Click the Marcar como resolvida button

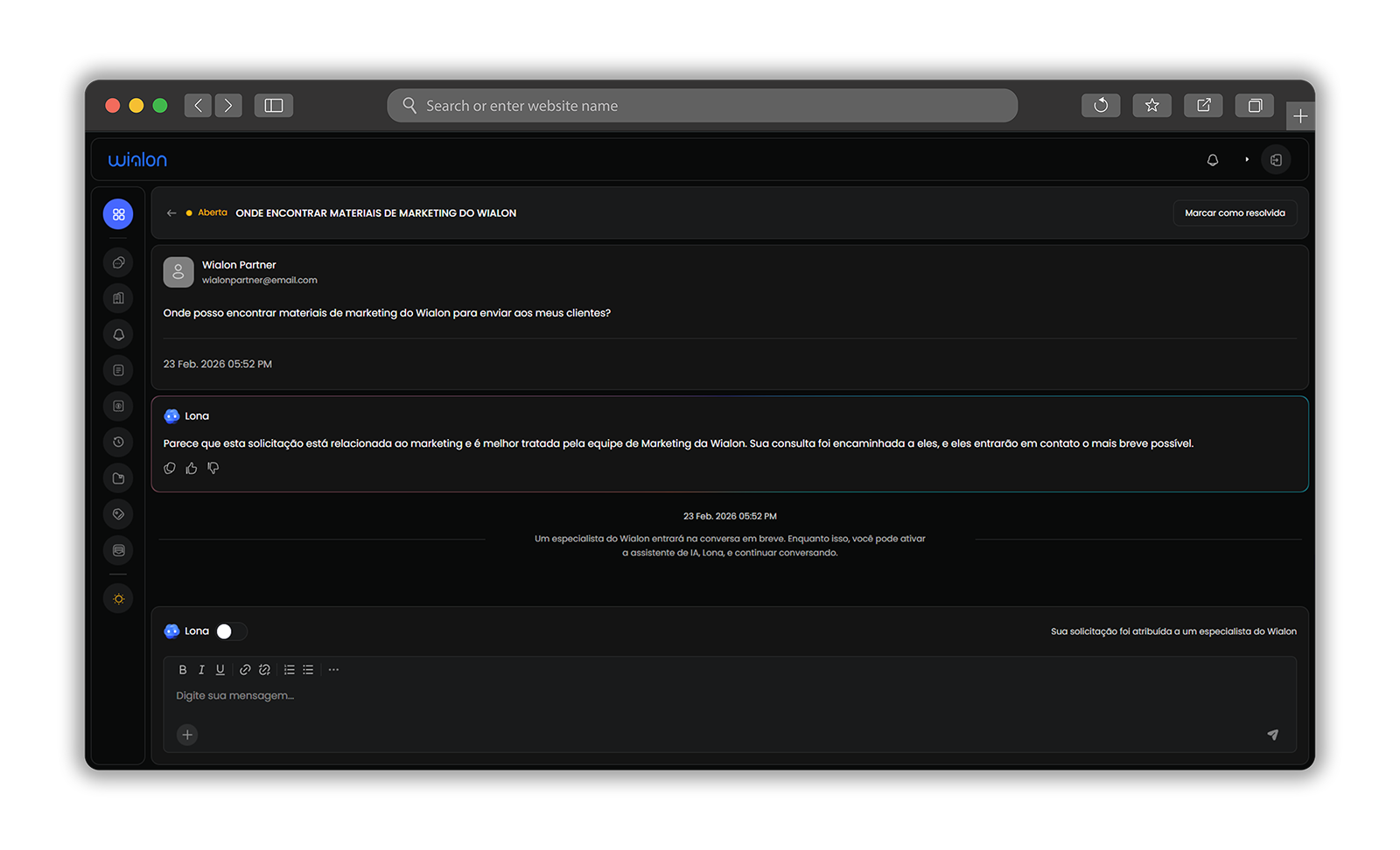point(1235,213)
